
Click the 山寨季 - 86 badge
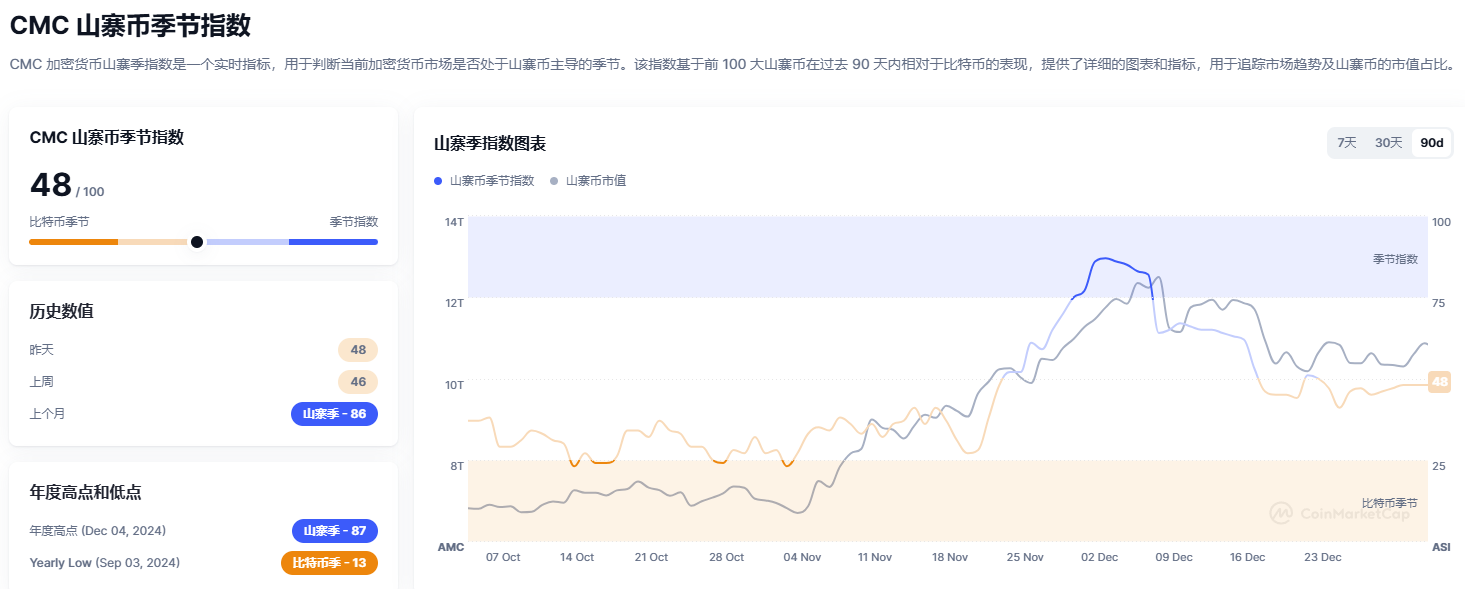click(x=335, y=413)
